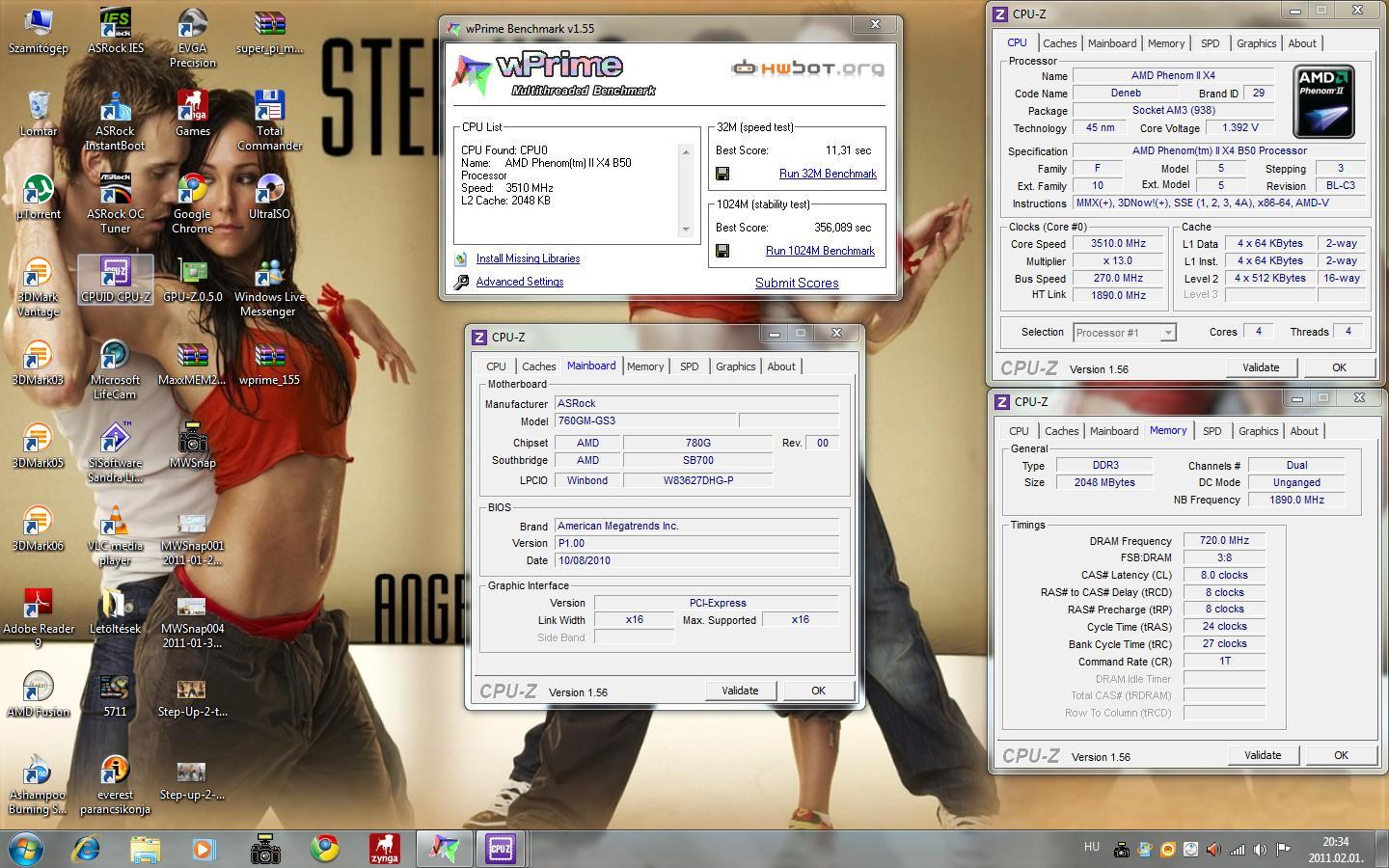Viewport: 1389px width, 868px height.
Task: Launch ASRock OC Tuner shortcut
Action: pos(115,204)
